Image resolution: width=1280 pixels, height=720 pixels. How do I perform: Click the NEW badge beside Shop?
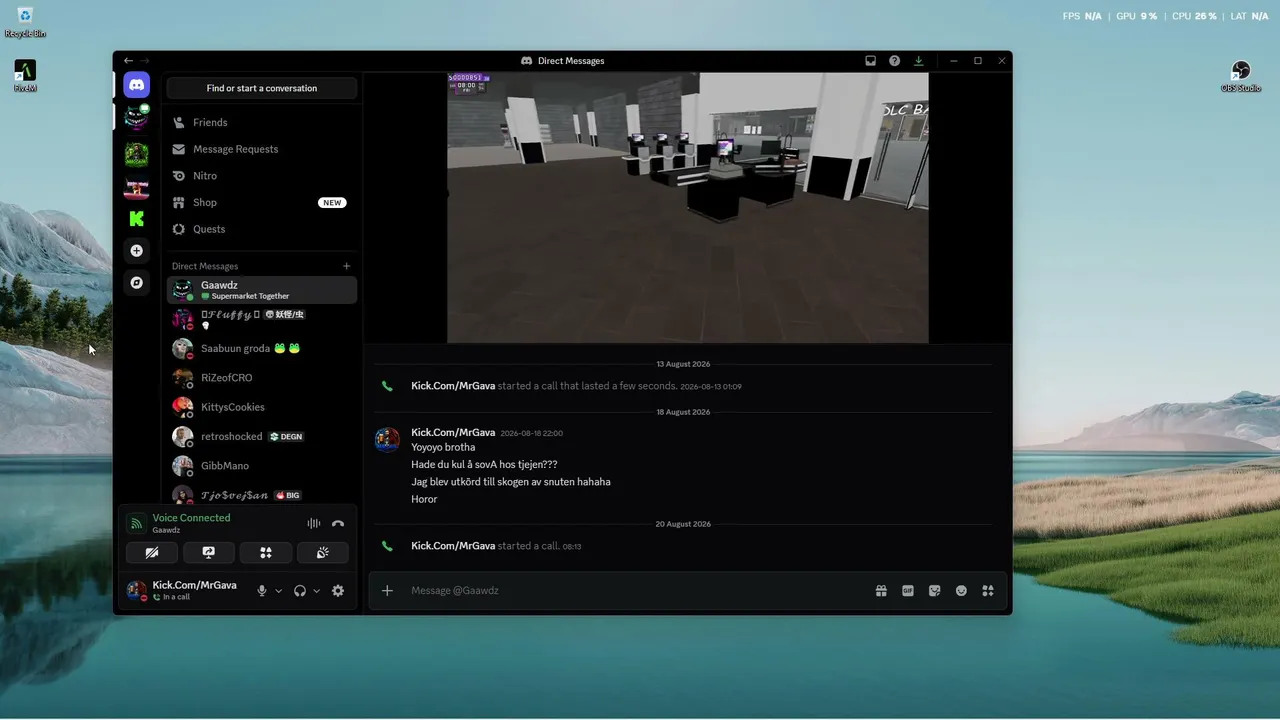(332, 203)
